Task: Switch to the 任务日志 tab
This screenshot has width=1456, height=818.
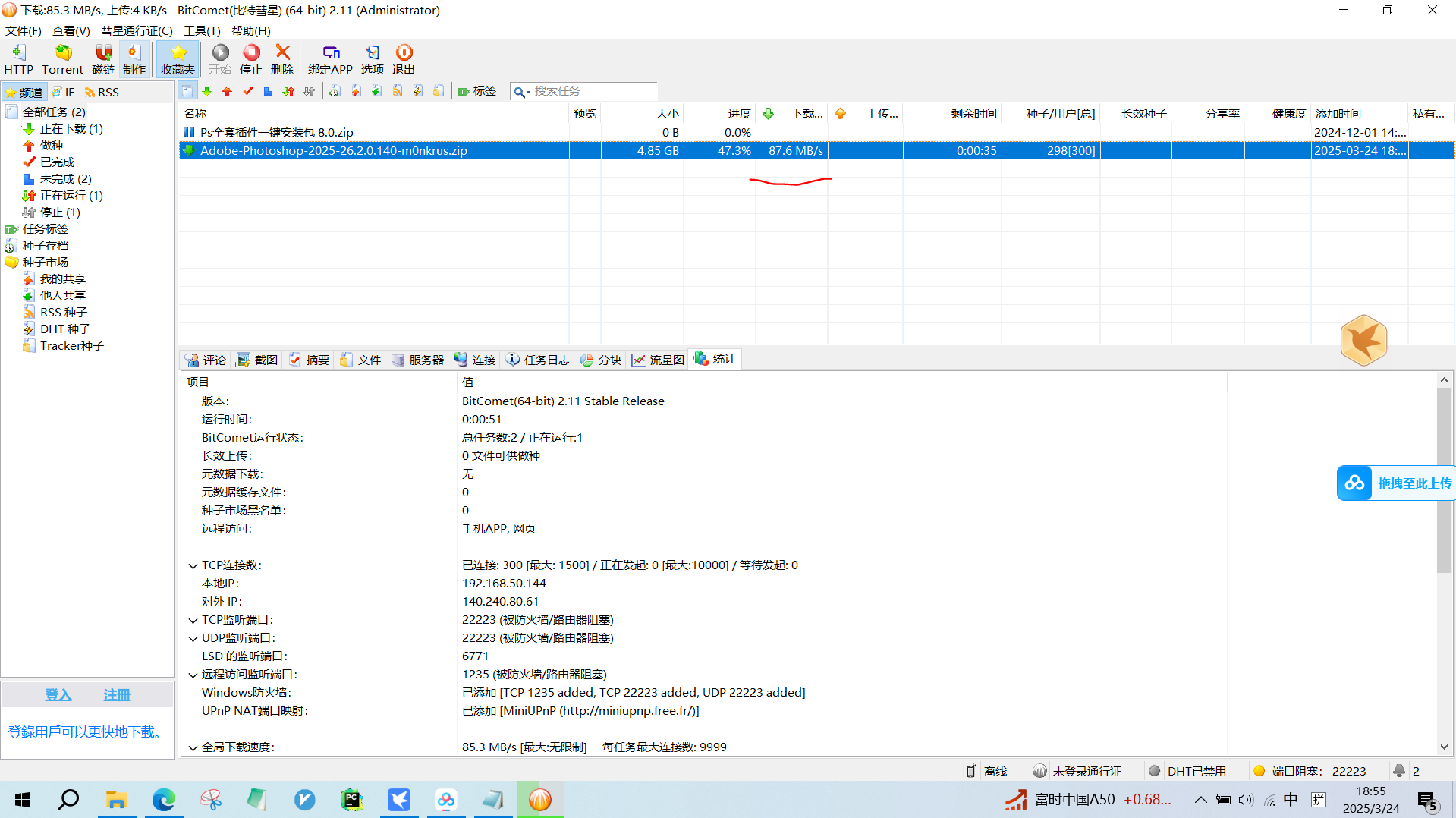Action: click(537, 359)
